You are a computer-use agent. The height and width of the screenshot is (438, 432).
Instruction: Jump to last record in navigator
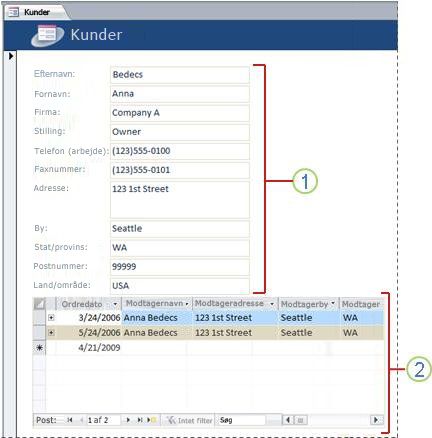click(x=140, y=420)
